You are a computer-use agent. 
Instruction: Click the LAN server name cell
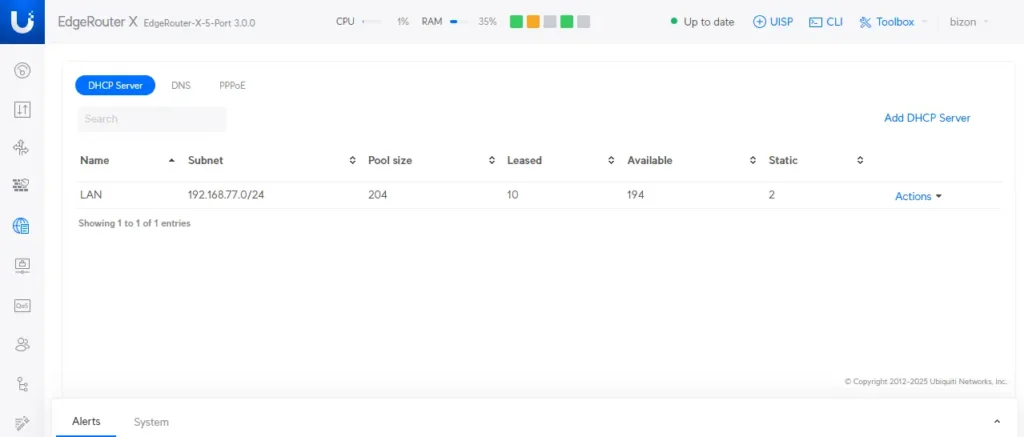pyautogui.click(x=91, y=195)
